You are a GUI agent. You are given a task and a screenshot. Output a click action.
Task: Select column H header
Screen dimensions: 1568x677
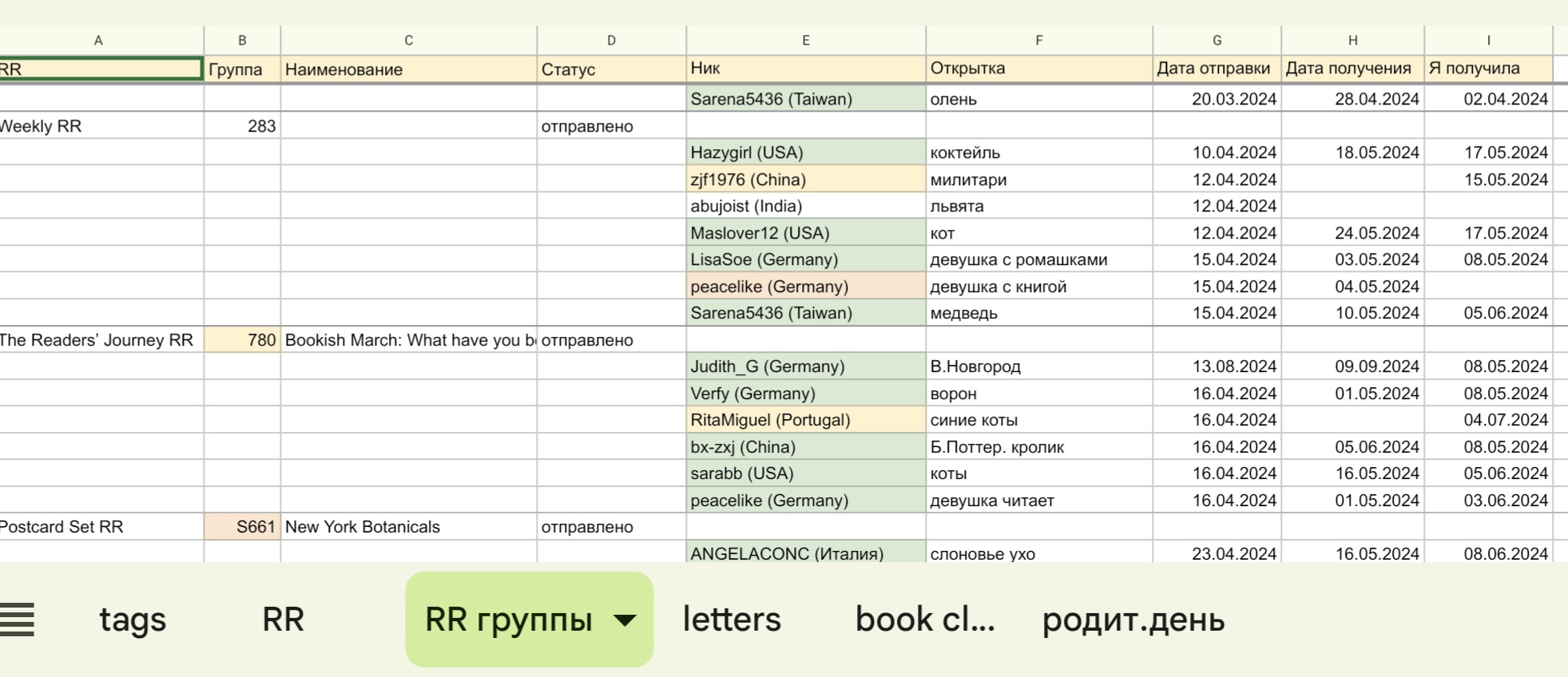[1353, 41]
